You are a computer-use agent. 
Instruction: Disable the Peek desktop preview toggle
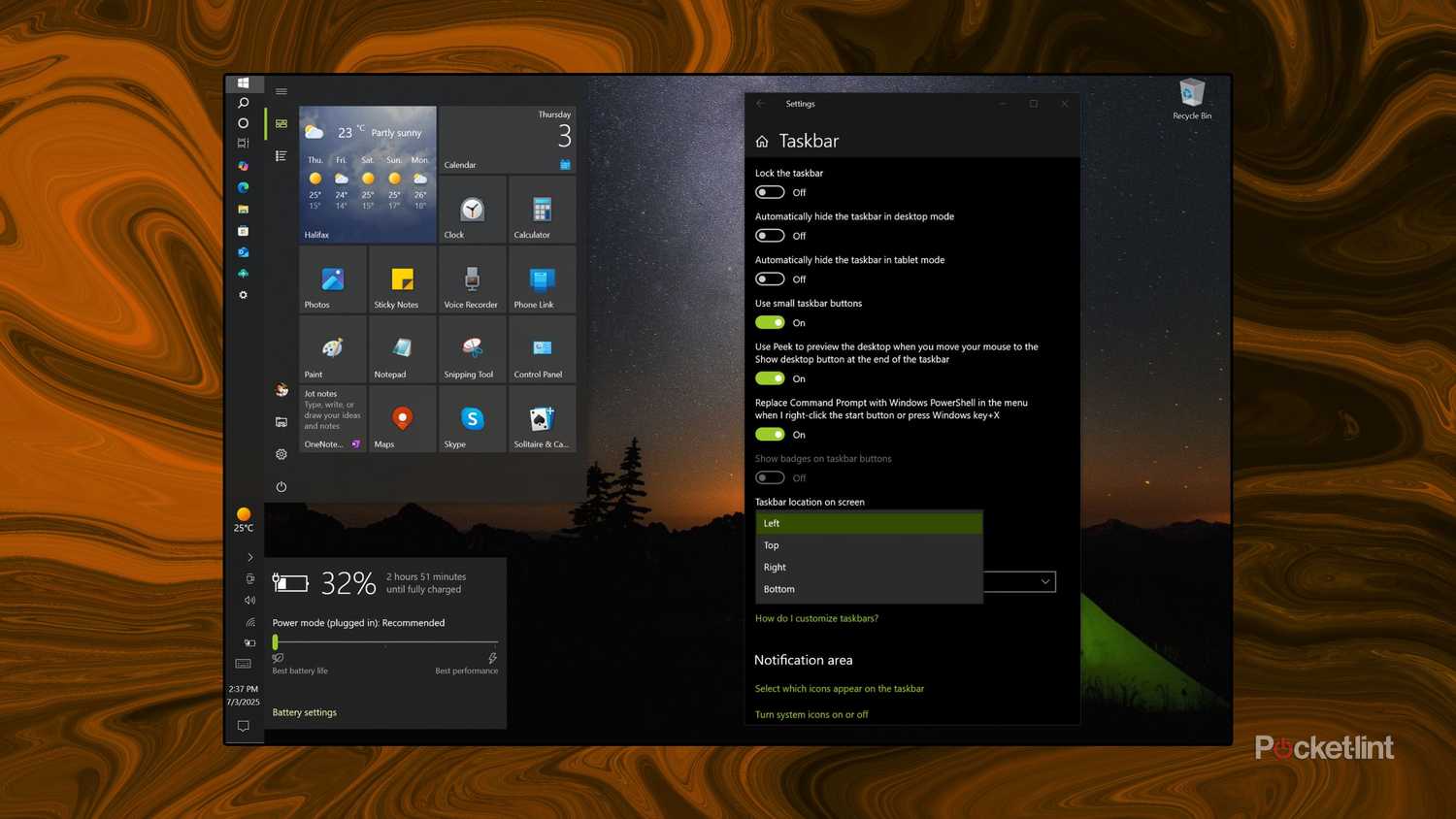(769, 378)
